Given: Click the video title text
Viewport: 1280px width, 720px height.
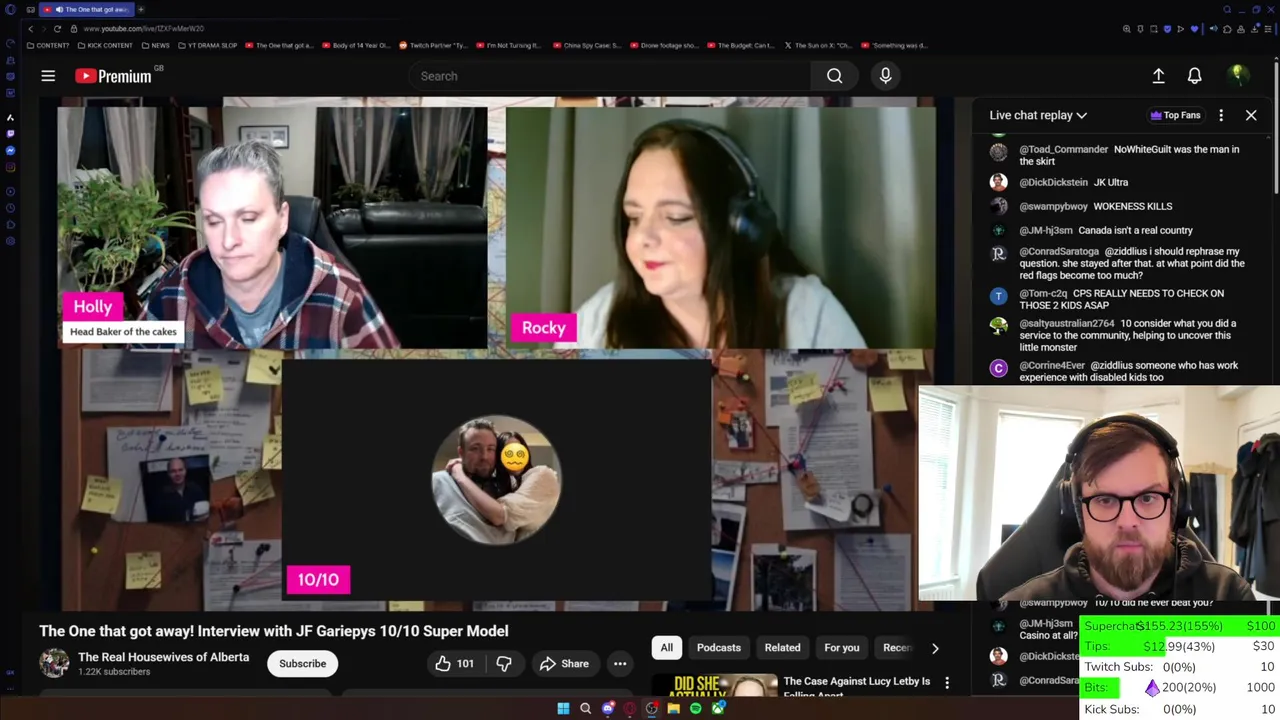Looking at the screenshot, I should tap(274, 631).
